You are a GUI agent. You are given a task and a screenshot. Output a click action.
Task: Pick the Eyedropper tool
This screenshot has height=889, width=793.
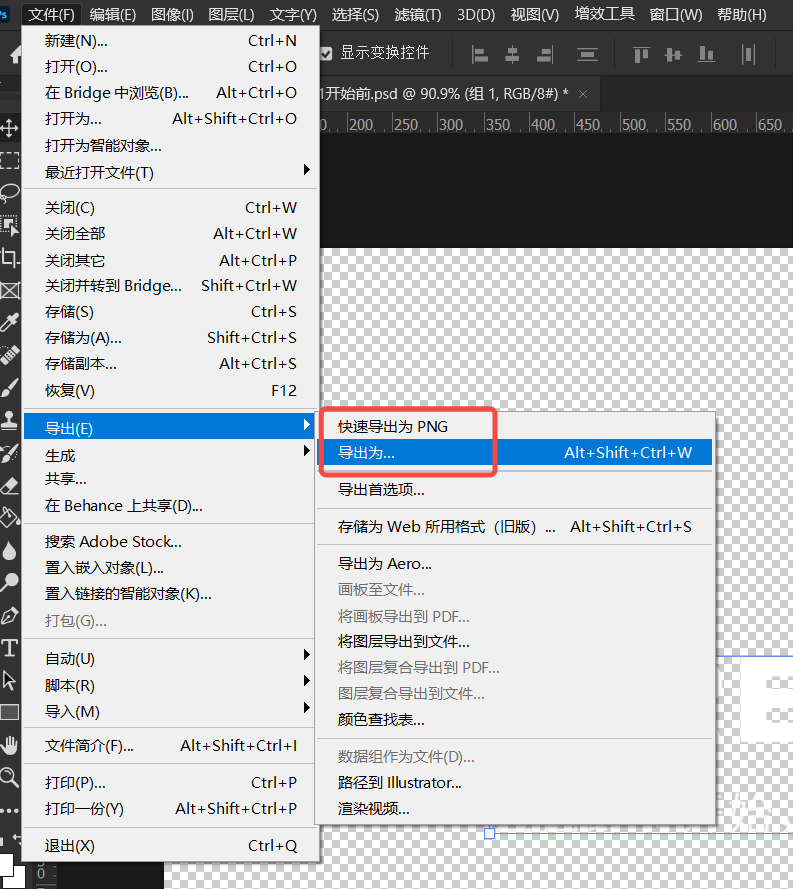tap(10, 323)
